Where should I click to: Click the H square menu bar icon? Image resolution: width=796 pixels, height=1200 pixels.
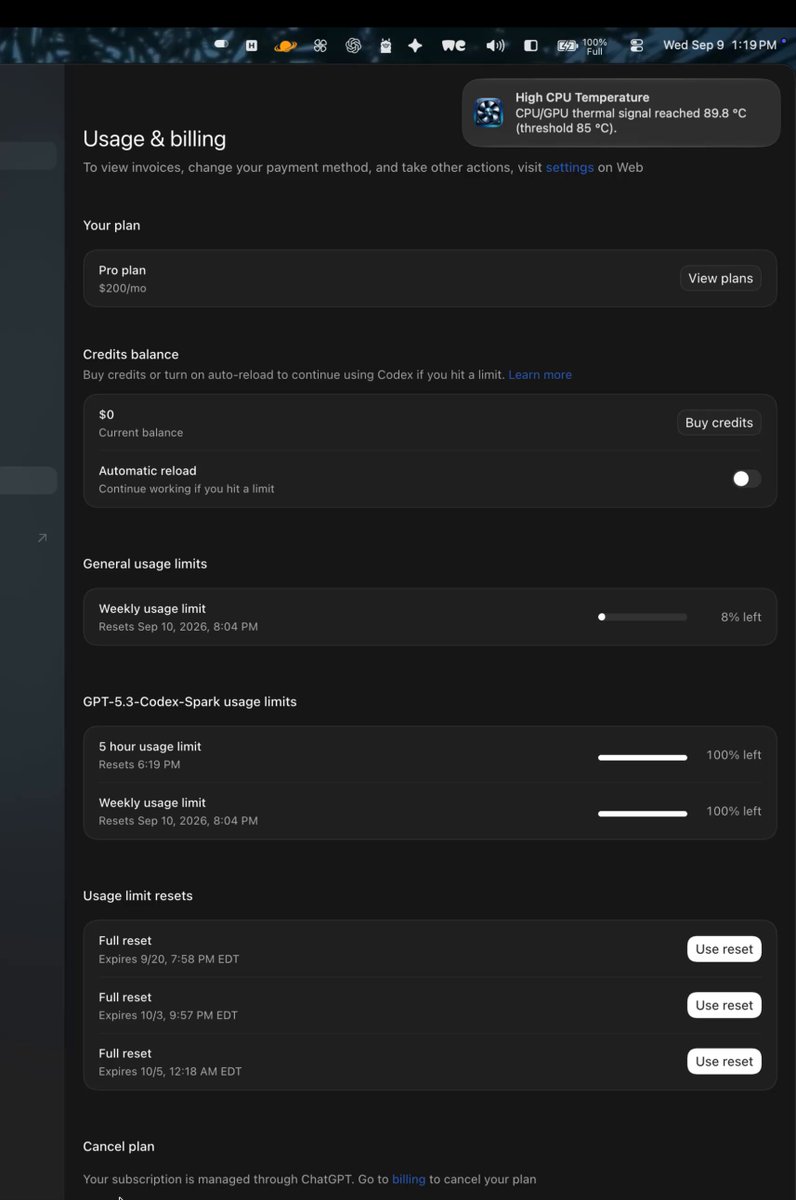252,45
